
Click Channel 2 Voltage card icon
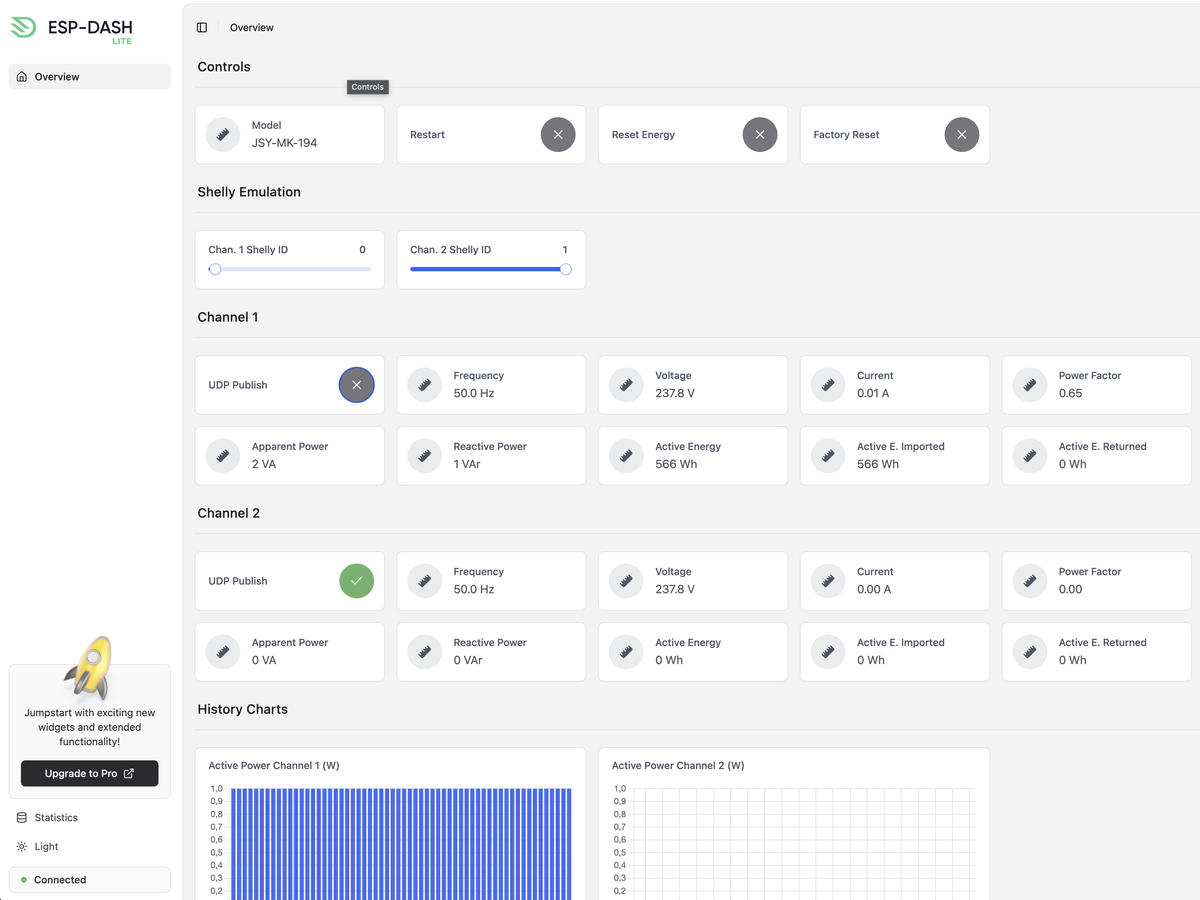(x=626, y=580)
